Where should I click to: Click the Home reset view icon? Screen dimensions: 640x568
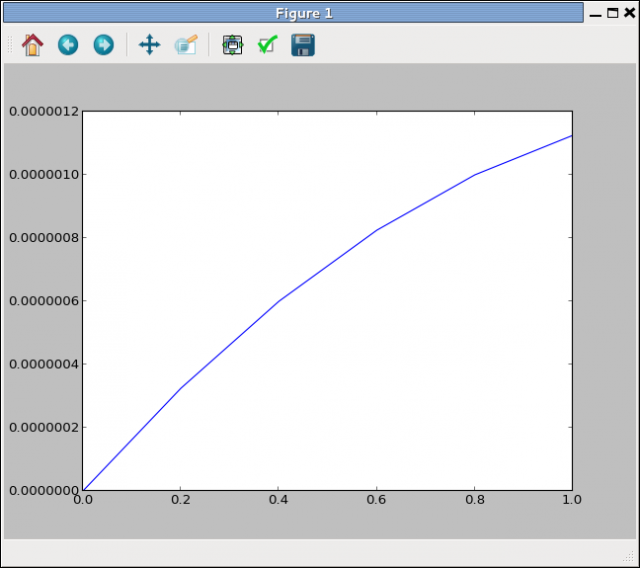point(33,45)
